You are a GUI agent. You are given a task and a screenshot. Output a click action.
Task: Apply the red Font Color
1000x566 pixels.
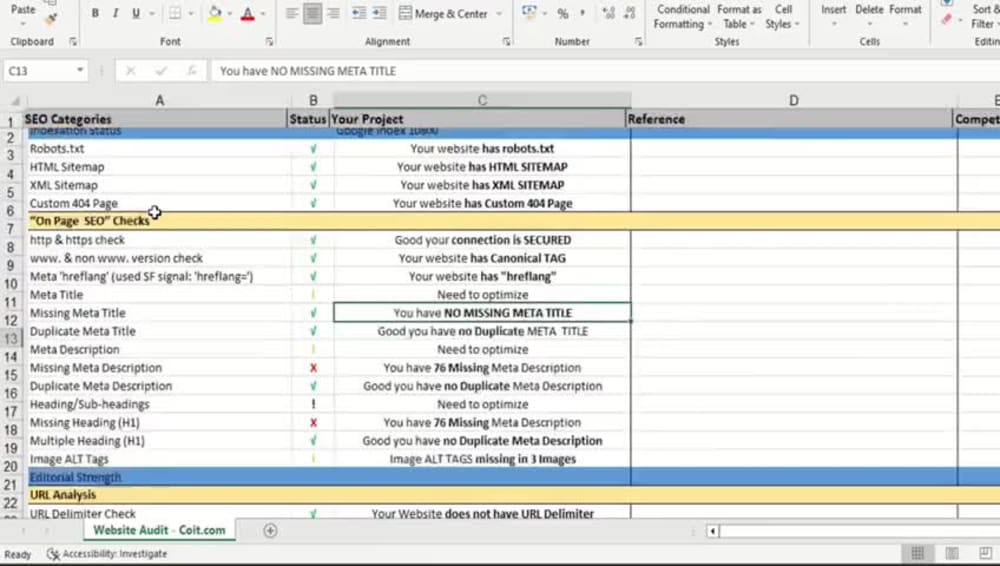point(248,13)
